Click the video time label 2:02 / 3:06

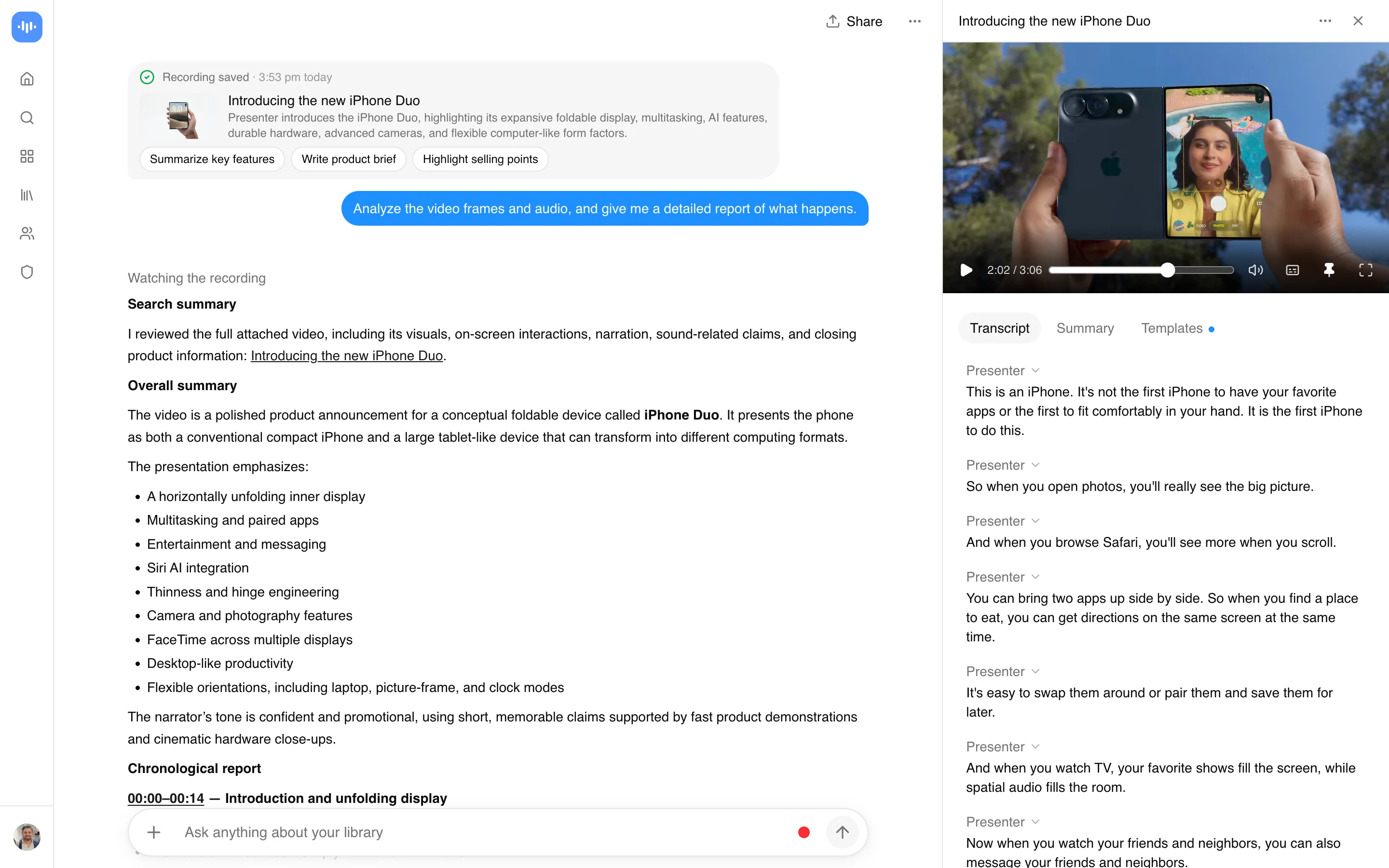1014,270
